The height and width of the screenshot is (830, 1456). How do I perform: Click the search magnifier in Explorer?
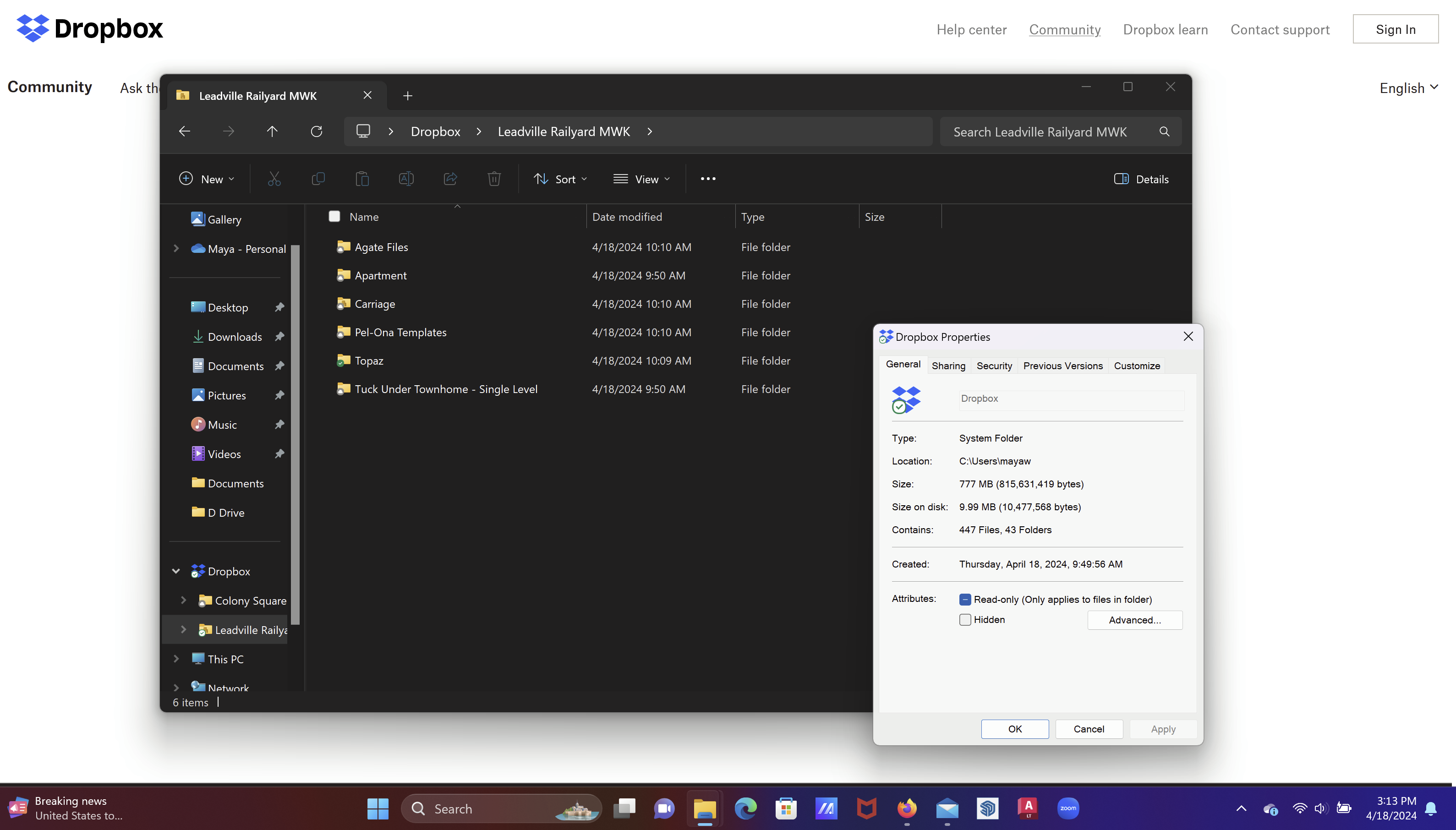point(1164,131)
